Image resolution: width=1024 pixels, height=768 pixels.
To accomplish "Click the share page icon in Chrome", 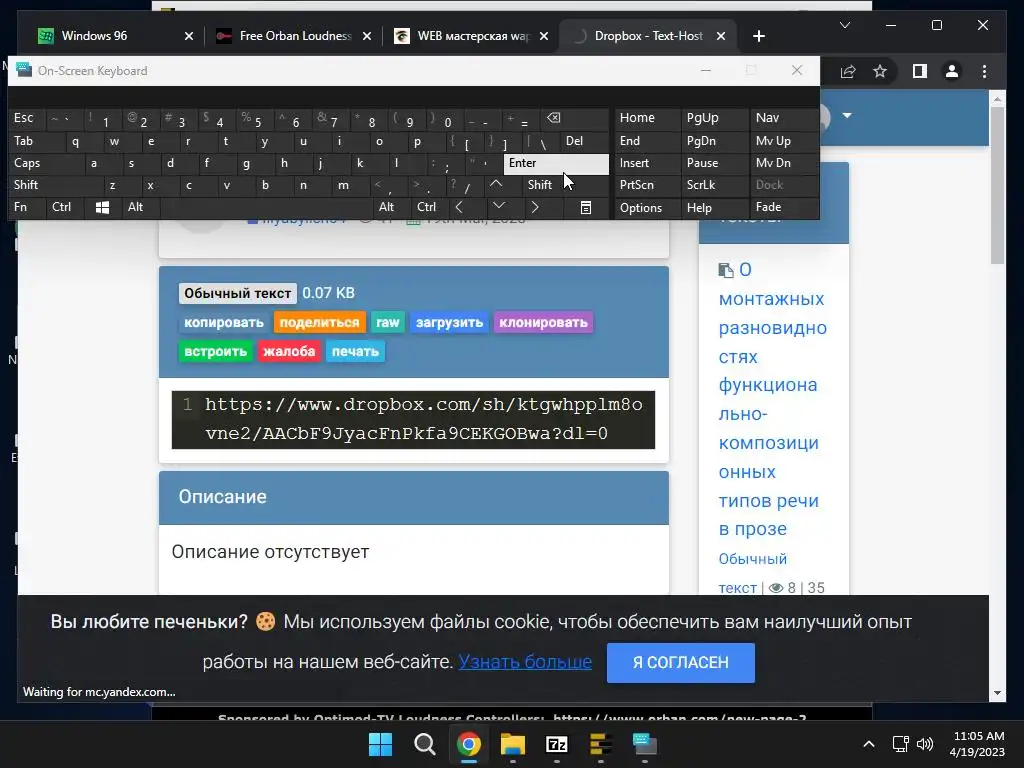I will (x=848, y=71).
